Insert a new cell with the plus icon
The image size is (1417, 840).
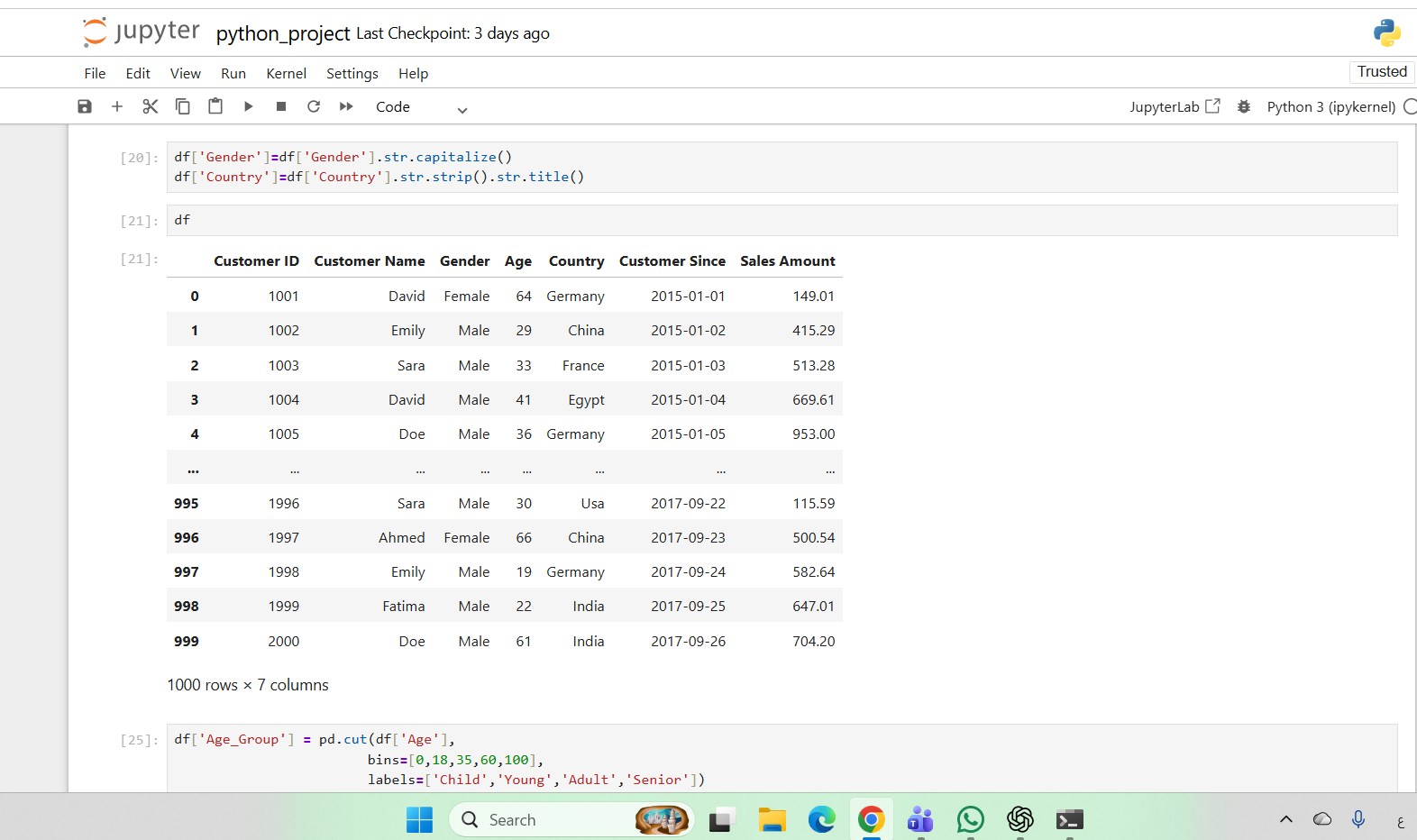click(x=117, y=106)
